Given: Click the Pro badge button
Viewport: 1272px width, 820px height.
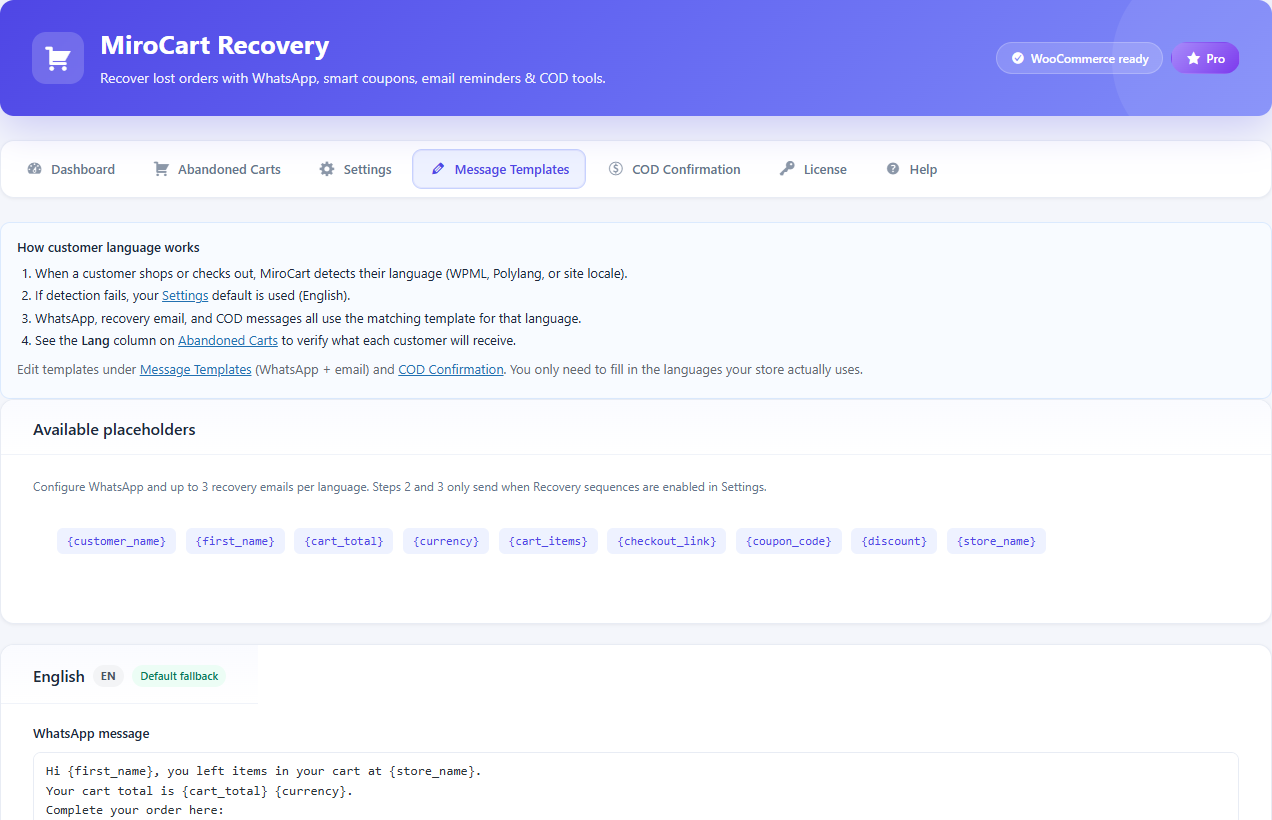Looking at the screenshot, I should click(1205, 58).
